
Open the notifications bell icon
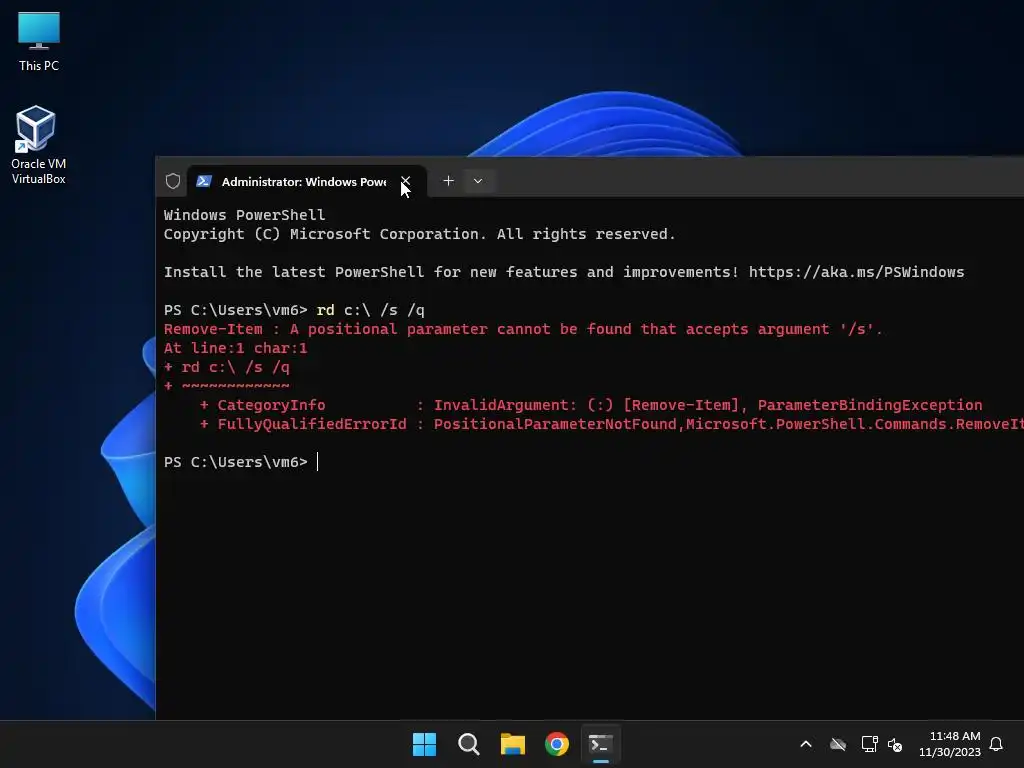996,744
